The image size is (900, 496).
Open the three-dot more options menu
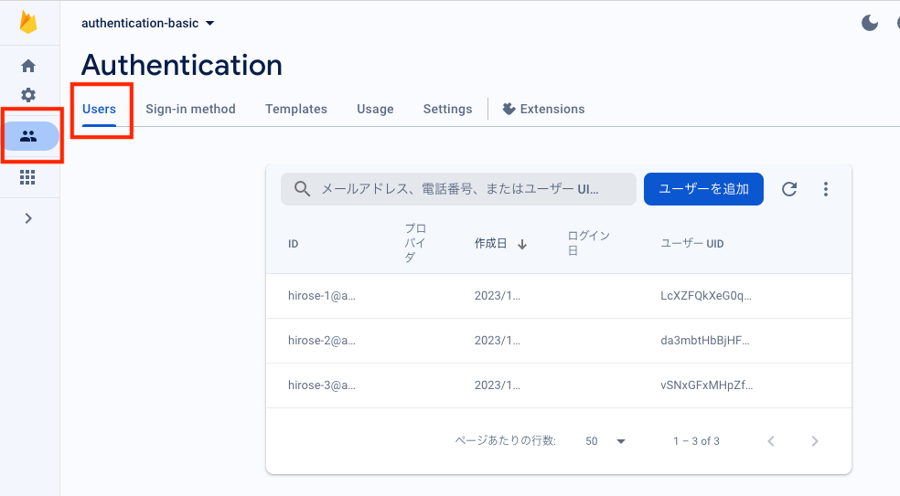[826, 189]
